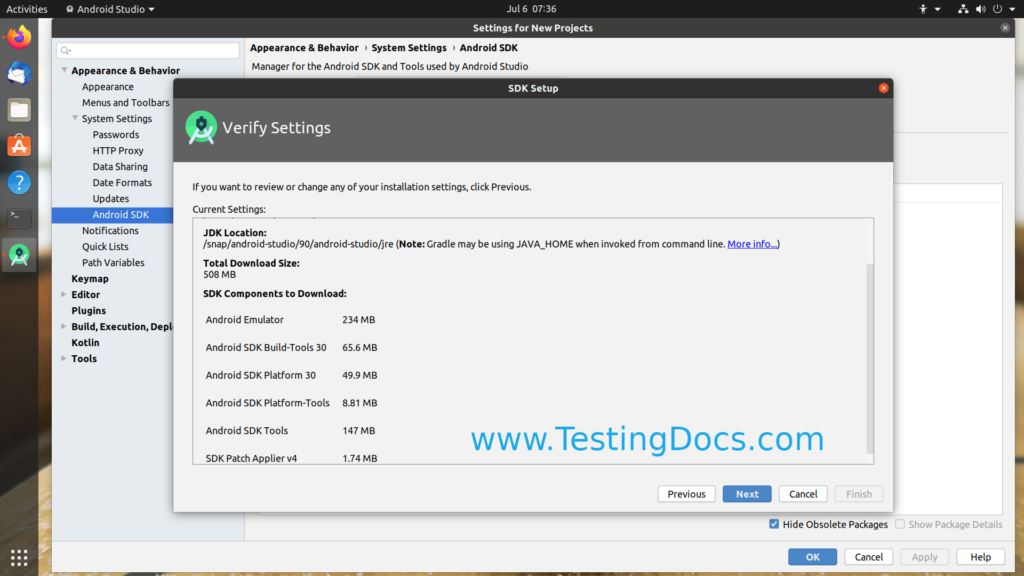
Task: Collapse the Appearance & Behavior tree section
Action: tap(64, 70)
